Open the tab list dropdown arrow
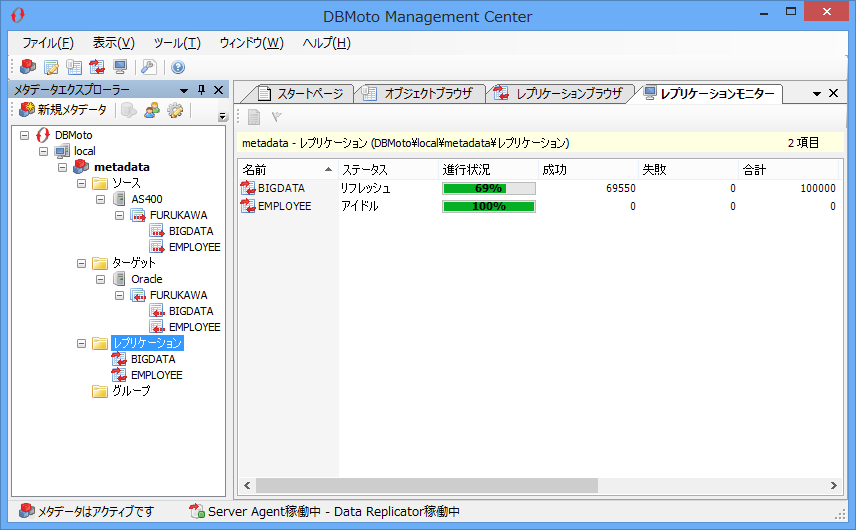This screenshot has height=530, width=856. coord(817,94)
